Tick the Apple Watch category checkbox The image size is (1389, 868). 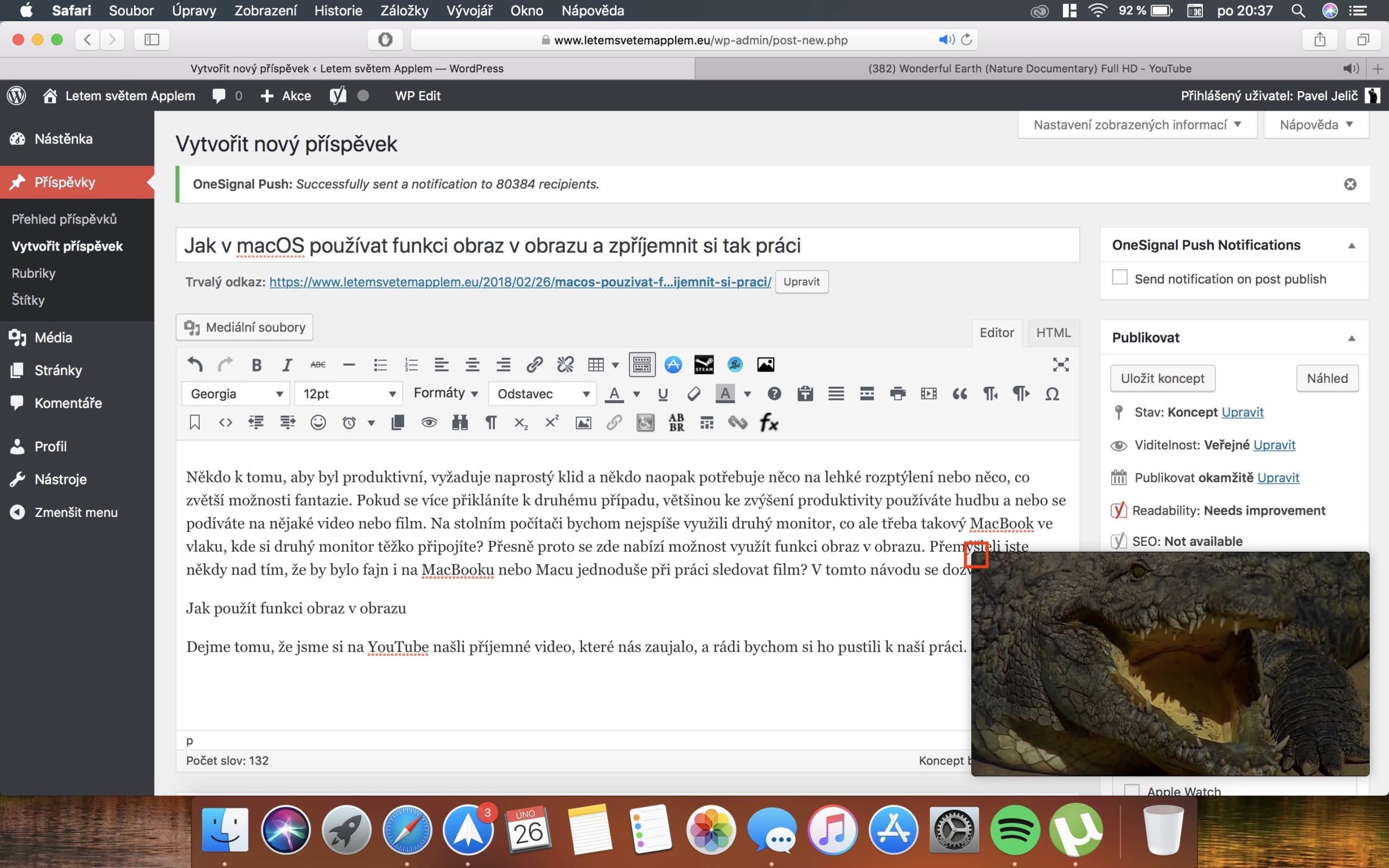pos(1131,790)
